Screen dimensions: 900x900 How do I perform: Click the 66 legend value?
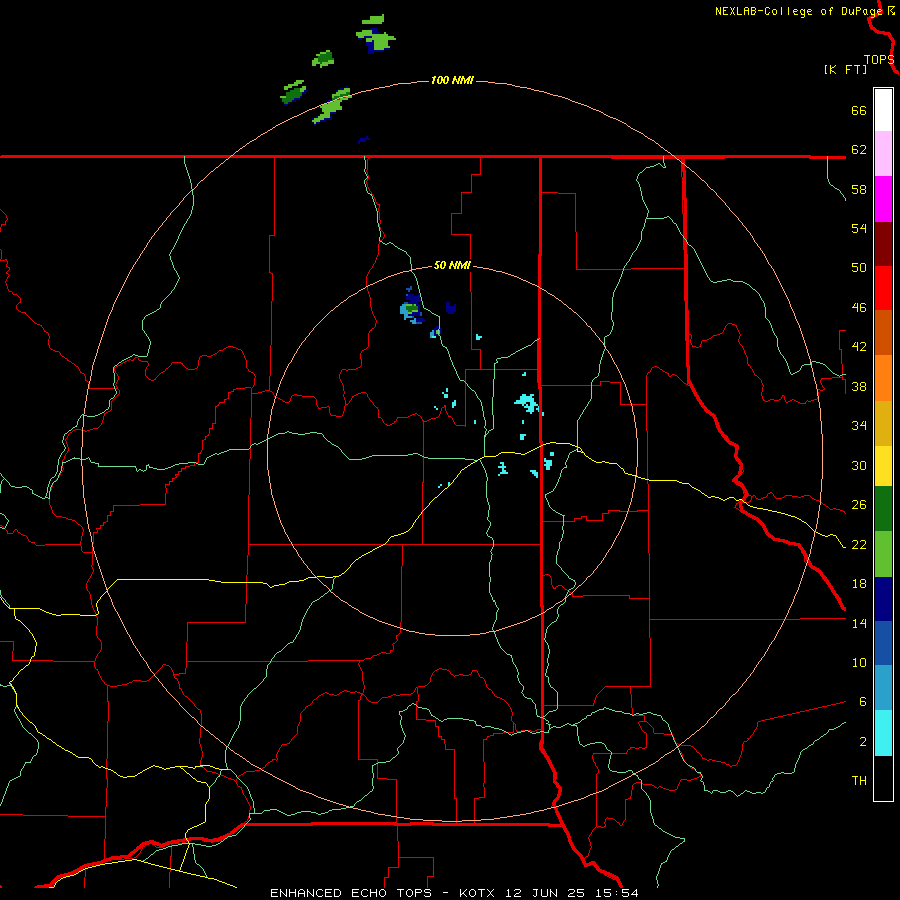click(x=859, y=110)
